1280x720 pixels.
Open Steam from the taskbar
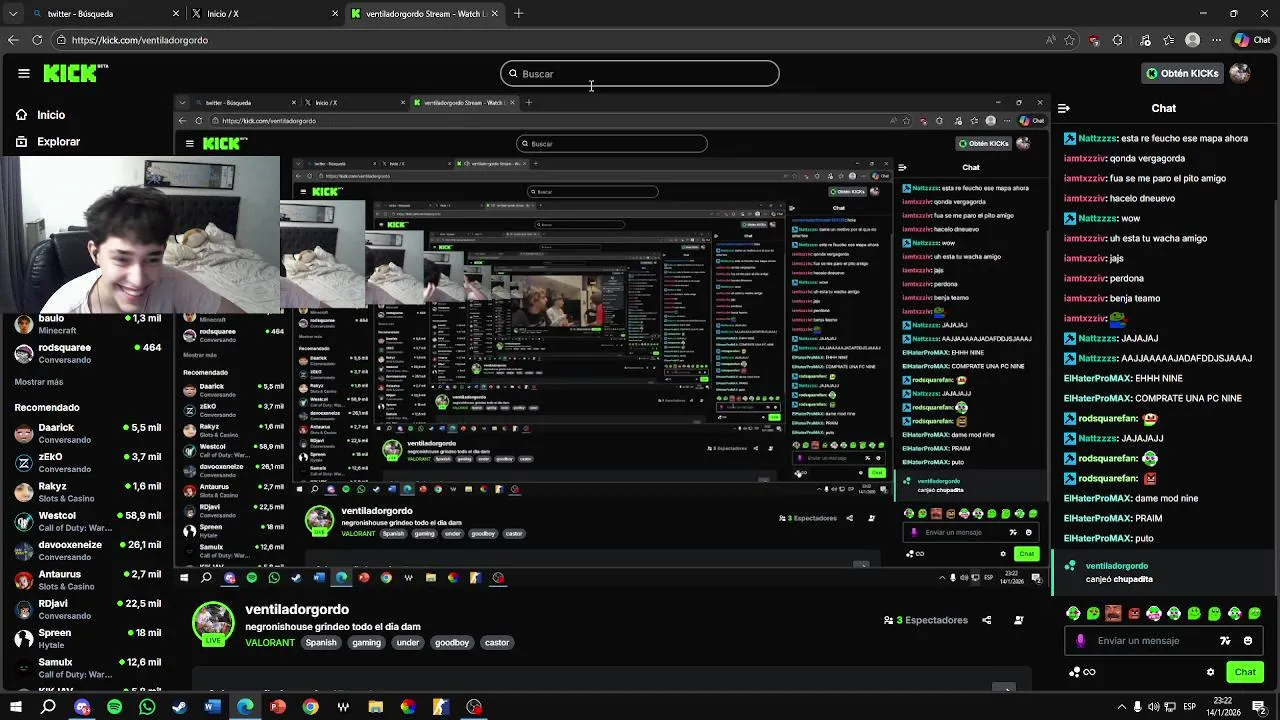[180, 707]
